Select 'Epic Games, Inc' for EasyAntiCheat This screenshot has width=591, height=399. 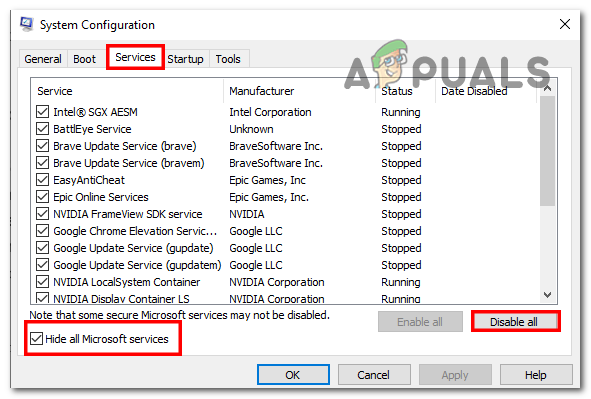[x=267, y=180]
